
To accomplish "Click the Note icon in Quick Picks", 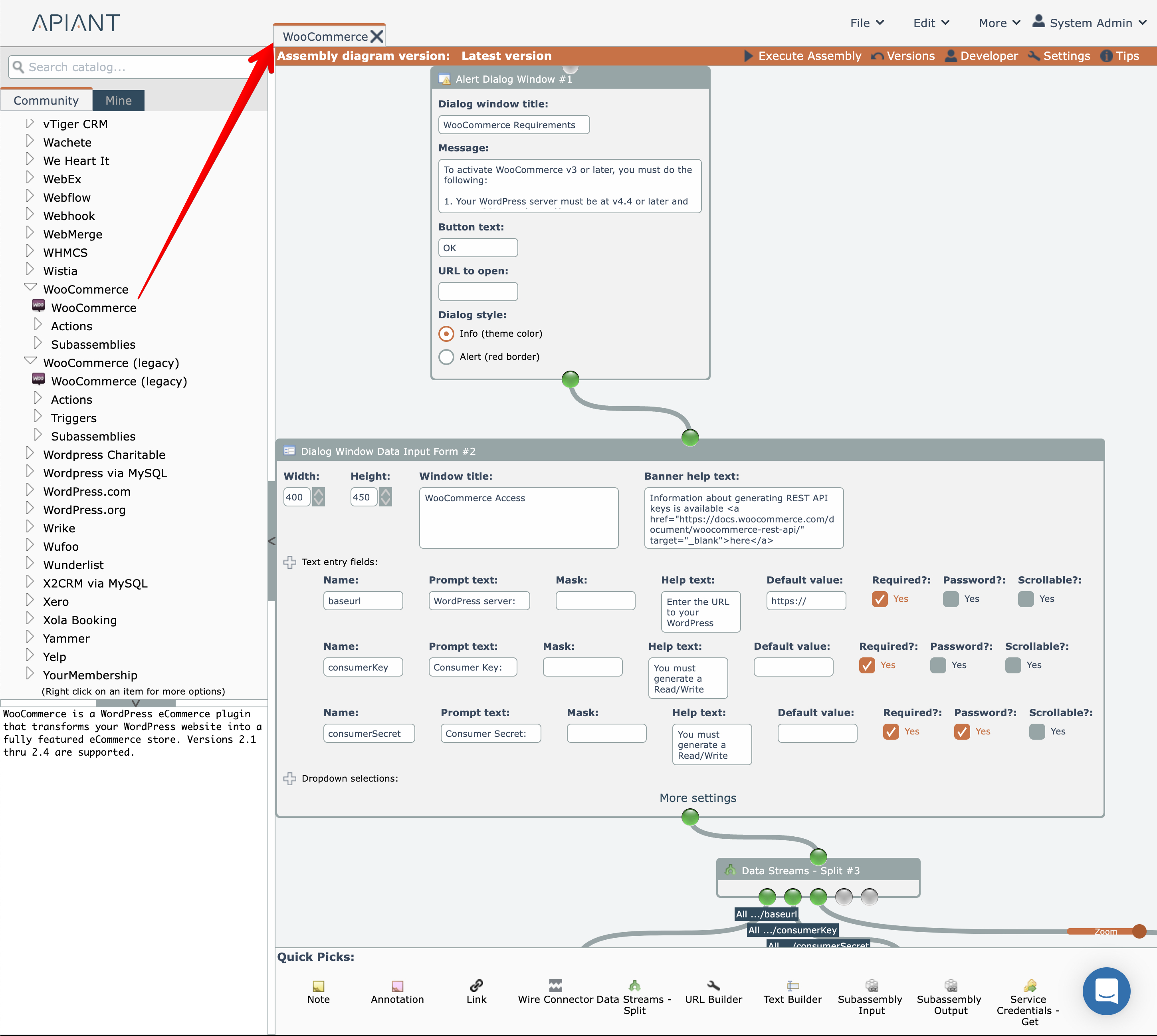I will [318, 986].
